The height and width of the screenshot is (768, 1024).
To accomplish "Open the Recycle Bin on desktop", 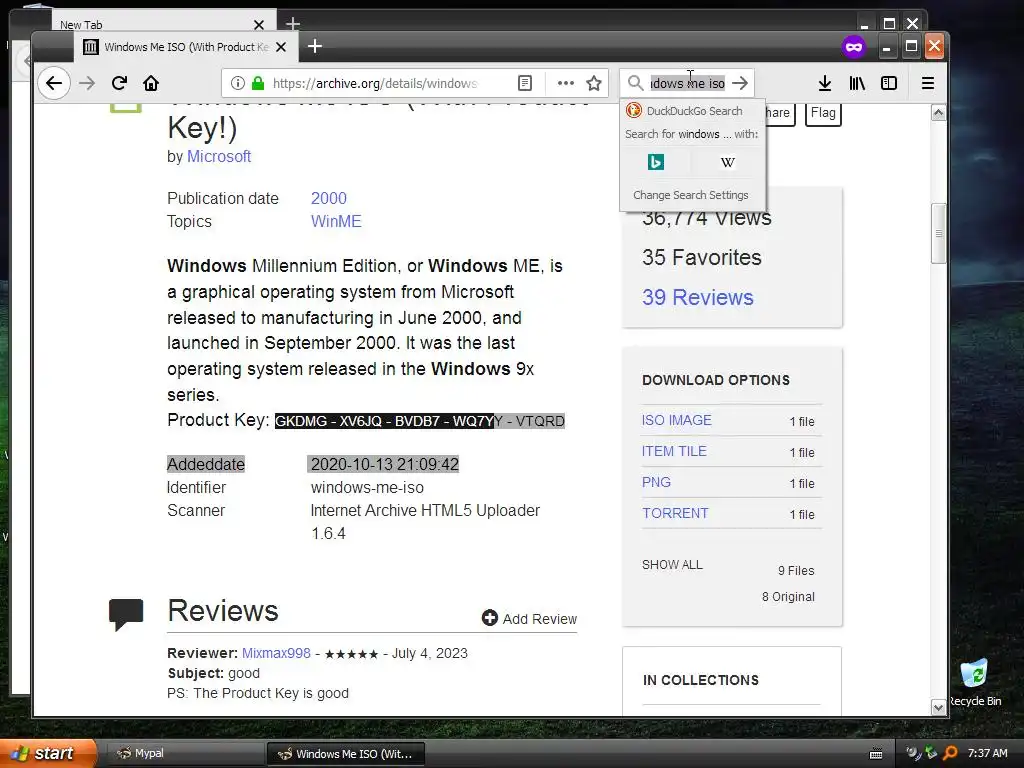I will click(974, 682).
